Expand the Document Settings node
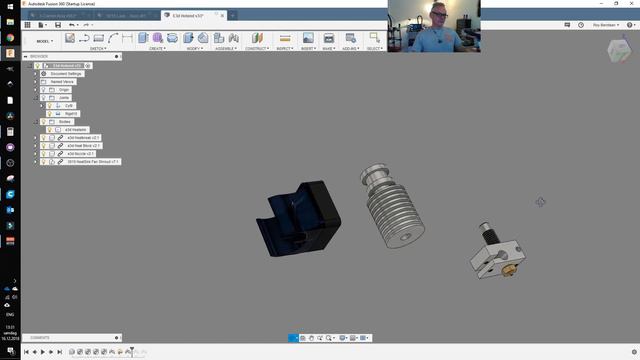640x360 pixels. click(36, 74)
